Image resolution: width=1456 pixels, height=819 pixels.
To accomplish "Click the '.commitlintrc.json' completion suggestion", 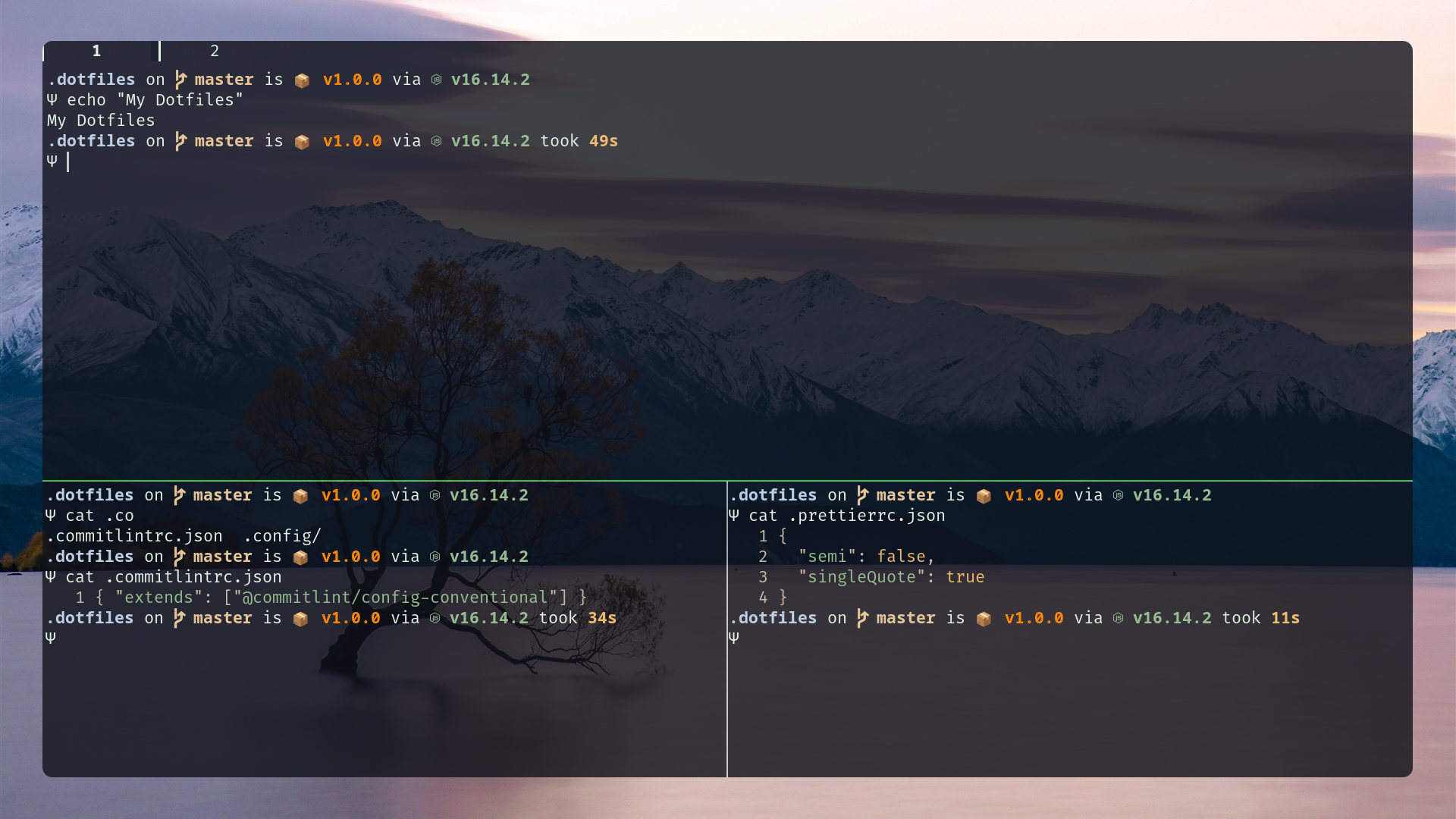I will point(134,536).
